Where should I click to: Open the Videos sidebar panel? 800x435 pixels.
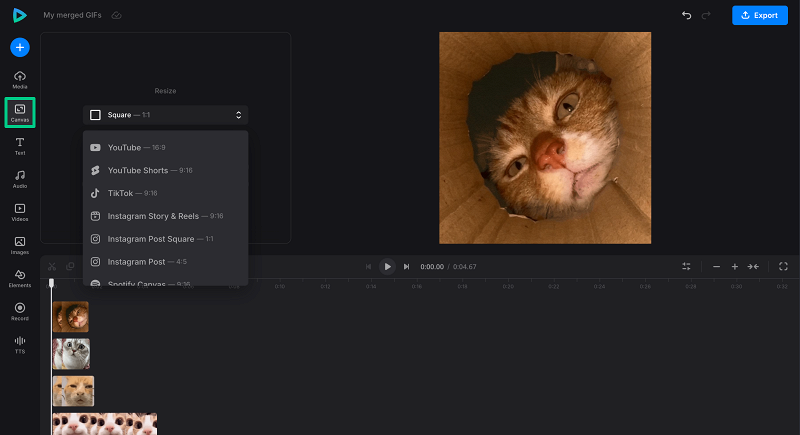[x=20, y=213]
